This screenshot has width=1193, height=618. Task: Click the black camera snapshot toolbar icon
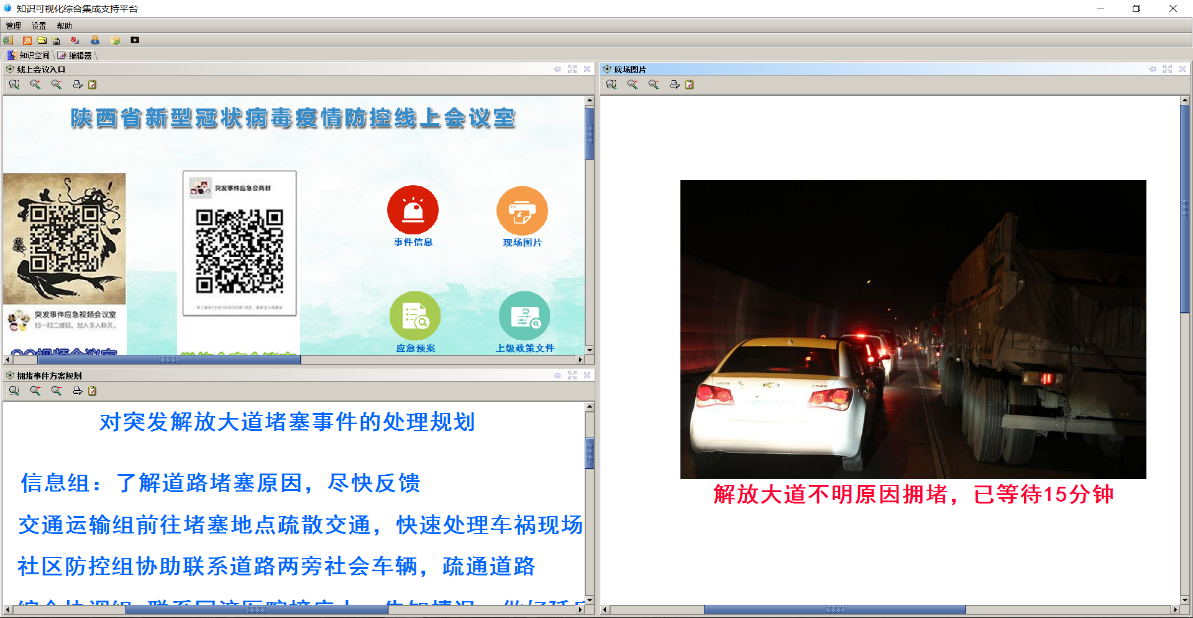pyautogui.click(x=135, y=40)
